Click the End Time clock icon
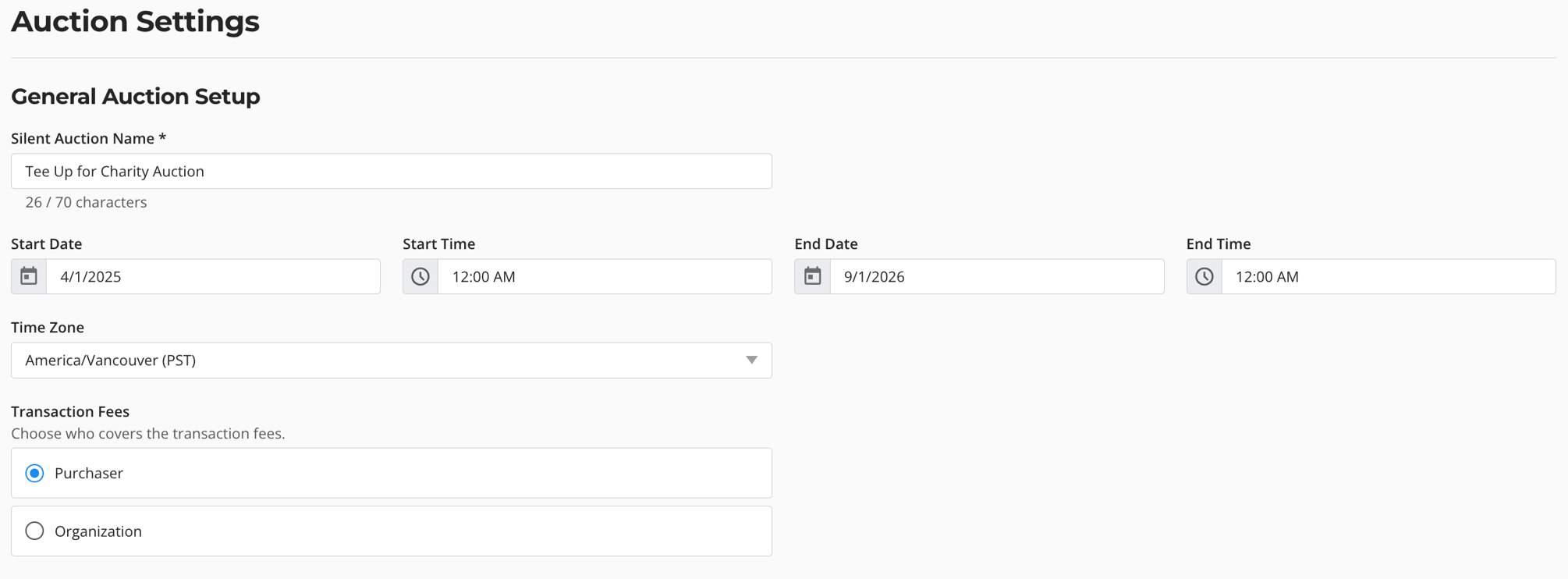 pyautogui.click(x=1204, y=276)
